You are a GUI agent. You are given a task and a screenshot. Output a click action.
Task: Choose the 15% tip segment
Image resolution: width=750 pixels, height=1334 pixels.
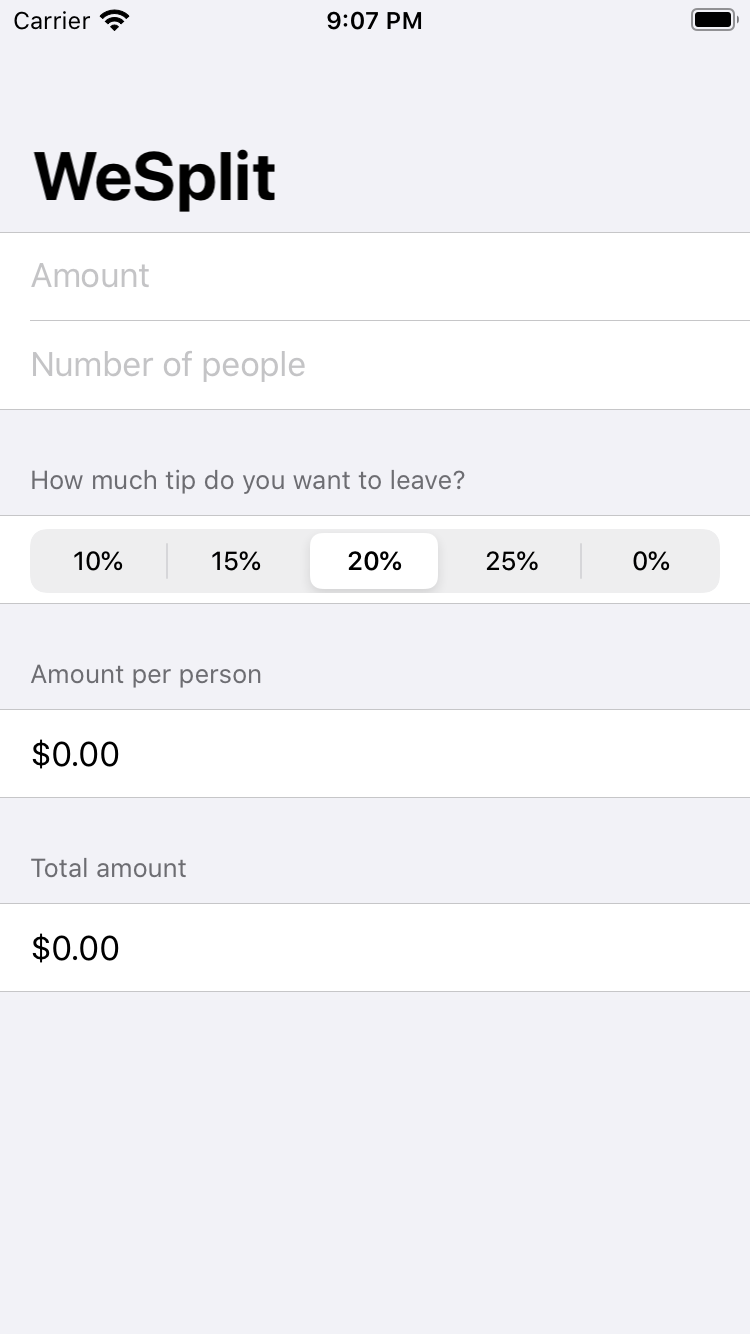click(236, 561)
